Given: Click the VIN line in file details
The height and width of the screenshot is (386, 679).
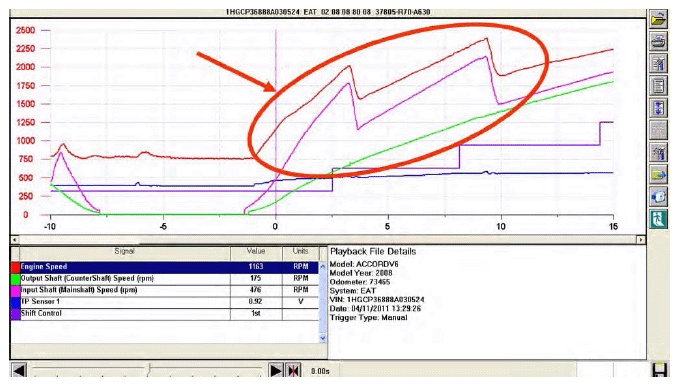Looking at the screenshot, I should click(x=377, y=300).
